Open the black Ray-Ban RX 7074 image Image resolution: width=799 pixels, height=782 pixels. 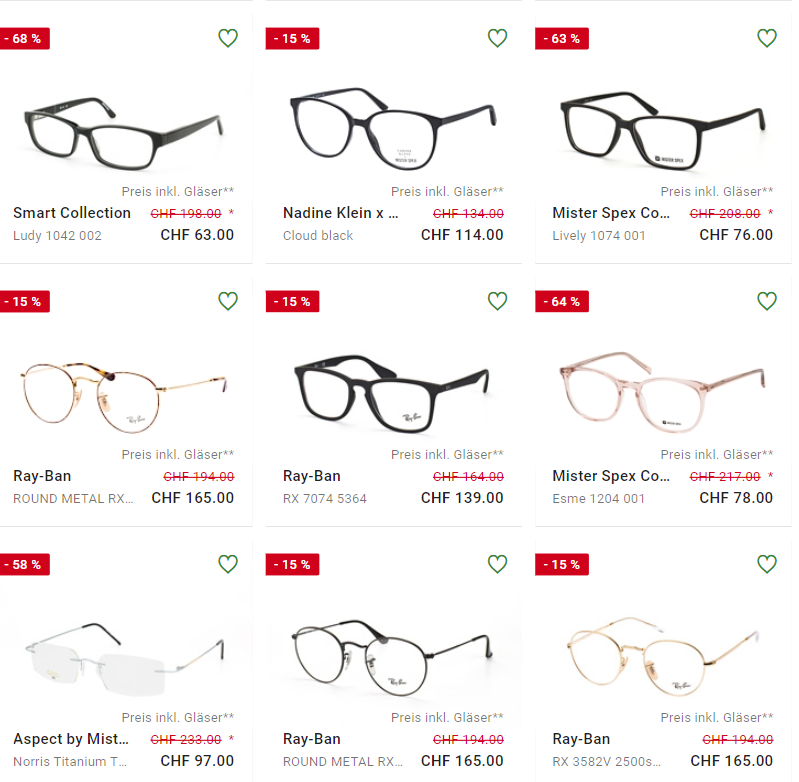pos(391,393)
